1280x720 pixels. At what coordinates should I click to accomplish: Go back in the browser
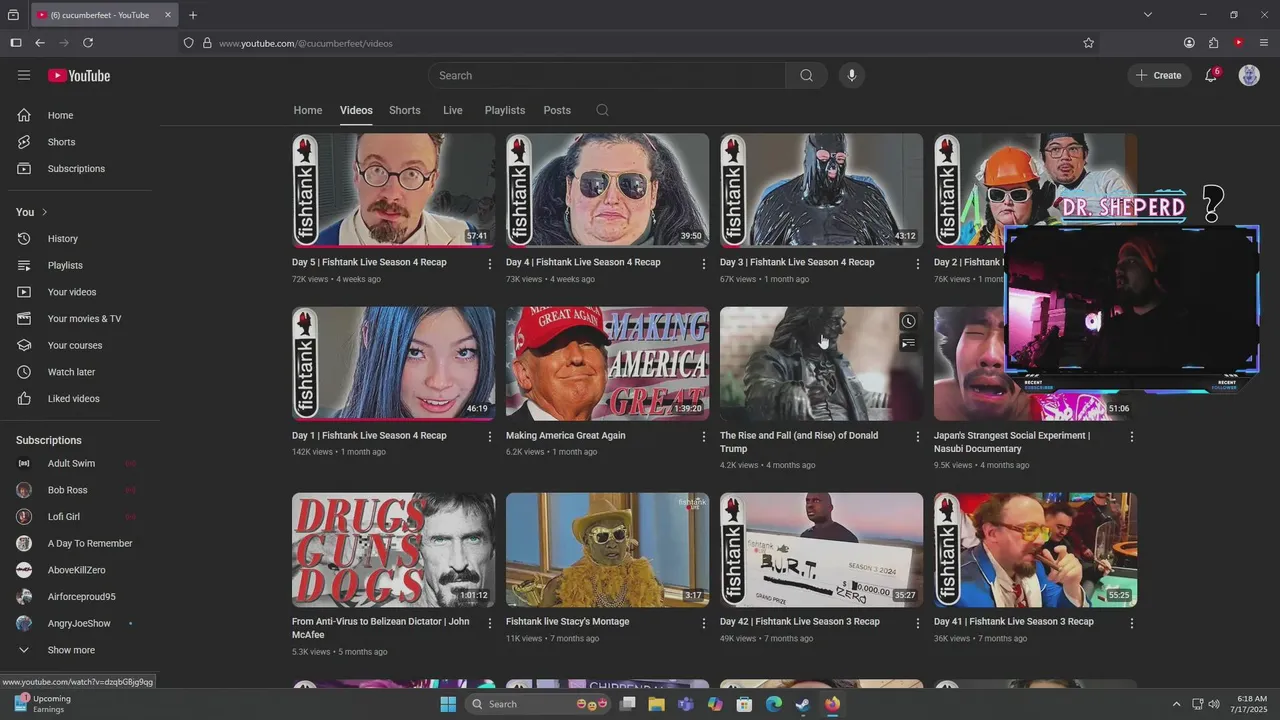[40, 43]
